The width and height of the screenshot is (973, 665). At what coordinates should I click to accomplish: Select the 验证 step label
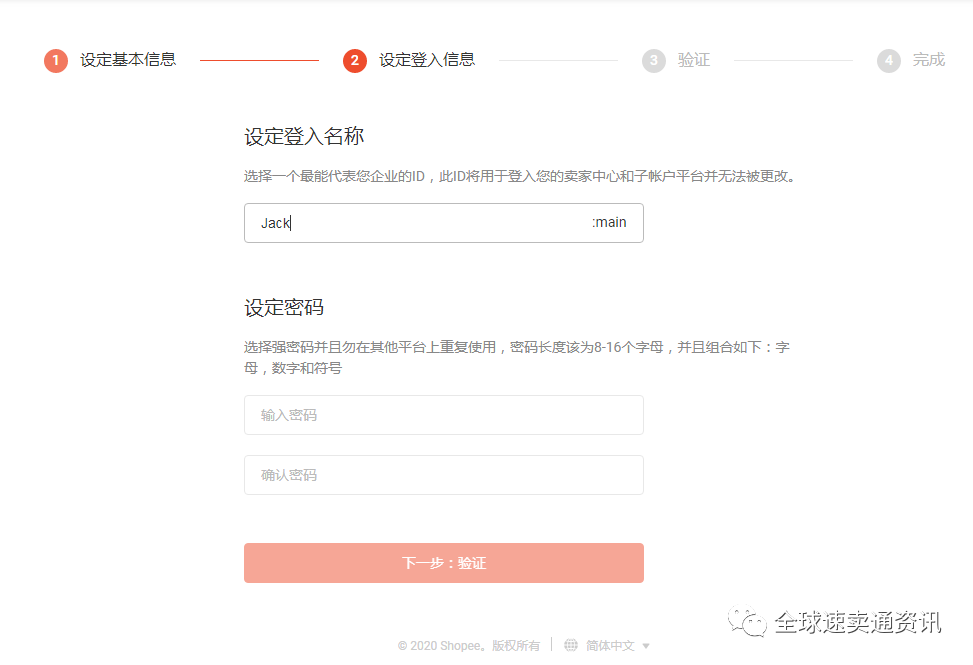point(695,61)
